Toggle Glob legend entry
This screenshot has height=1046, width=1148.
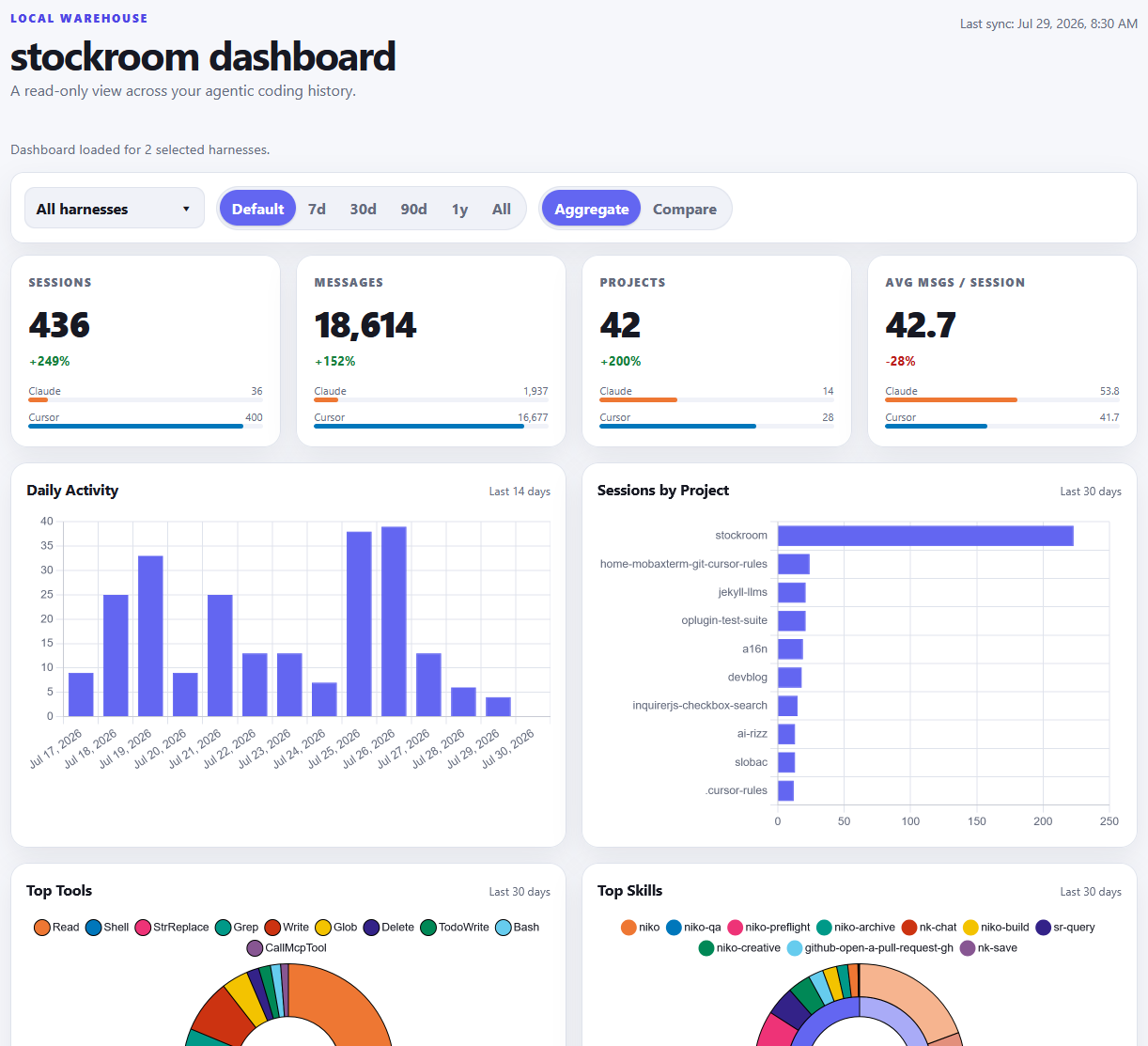pyautogui.click(x=336, y=928)
